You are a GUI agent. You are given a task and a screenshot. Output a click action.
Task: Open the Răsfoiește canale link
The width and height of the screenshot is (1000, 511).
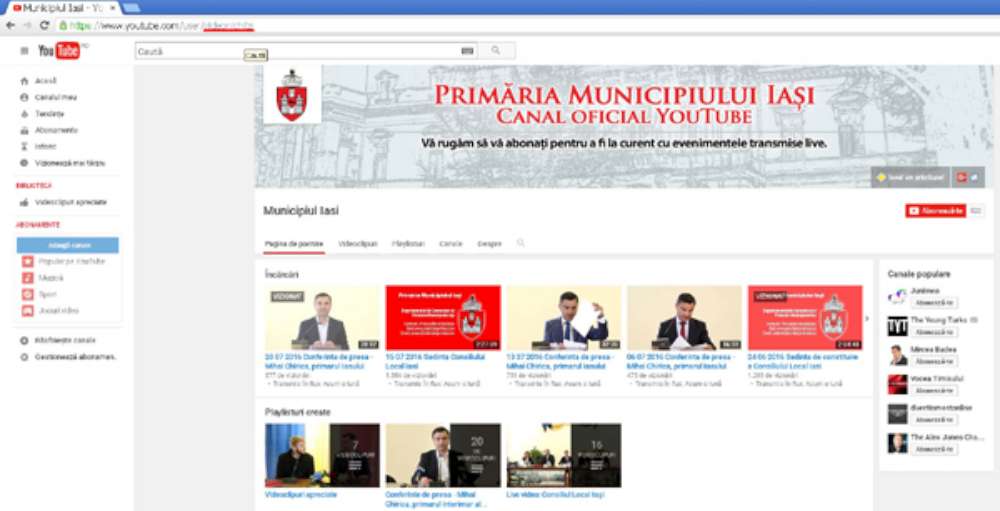tap(65, 341)
